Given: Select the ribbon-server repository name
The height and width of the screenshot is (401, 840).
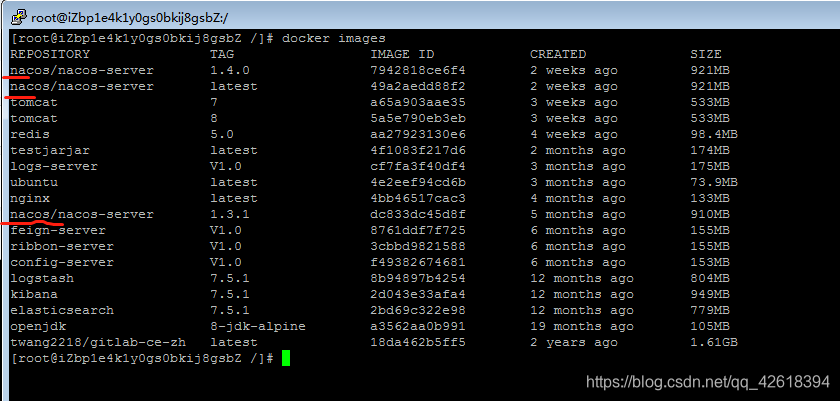Looking at the screenshot, I should pyautogui.click(x=62, y=247).
